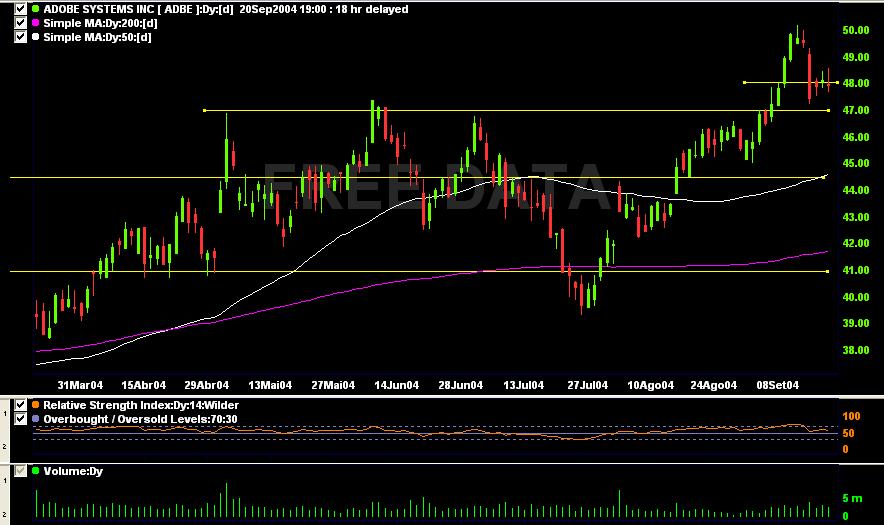This screenshot has width=884, height=525.
Task: Click the green Volume color dot
Action: (x=36, y=471)
